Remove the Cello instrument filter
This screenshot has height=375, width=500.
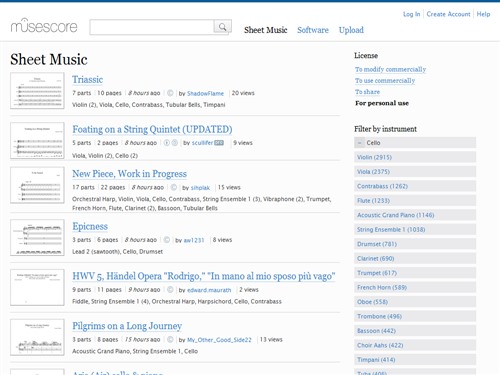360,143
